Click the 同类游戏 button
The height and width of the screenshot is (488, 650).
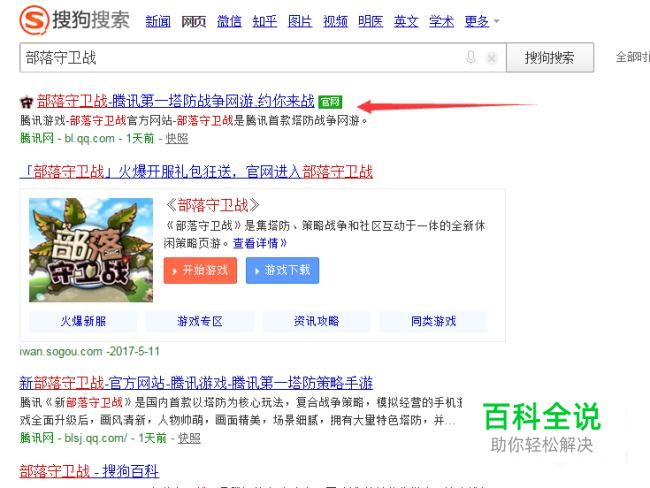[433, 321]
